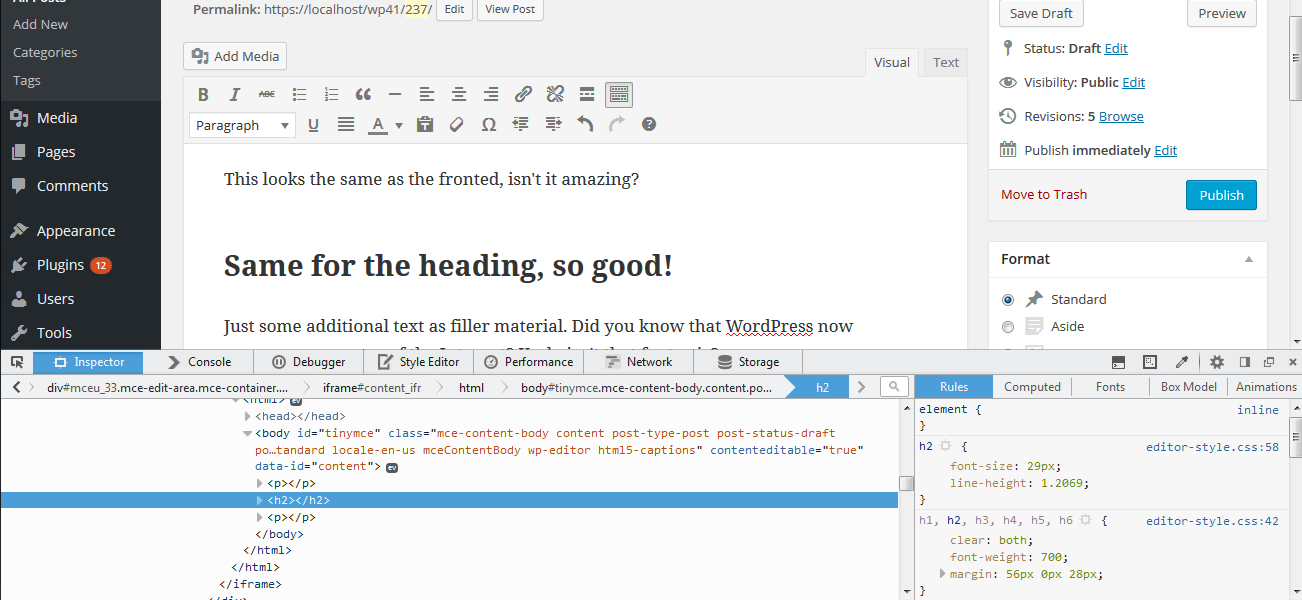Apply italic formatting

pos(235,95)
